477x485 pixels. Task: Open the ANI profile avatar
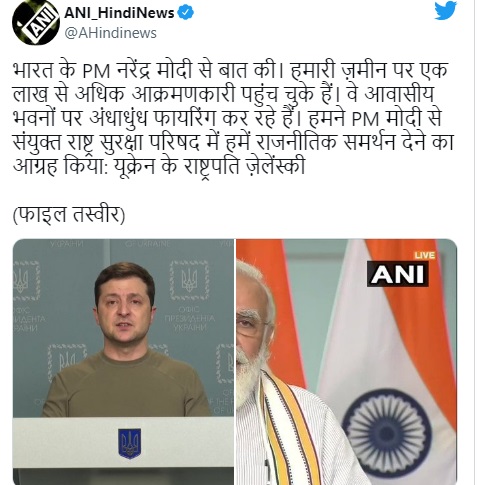(x=36, y=22)
